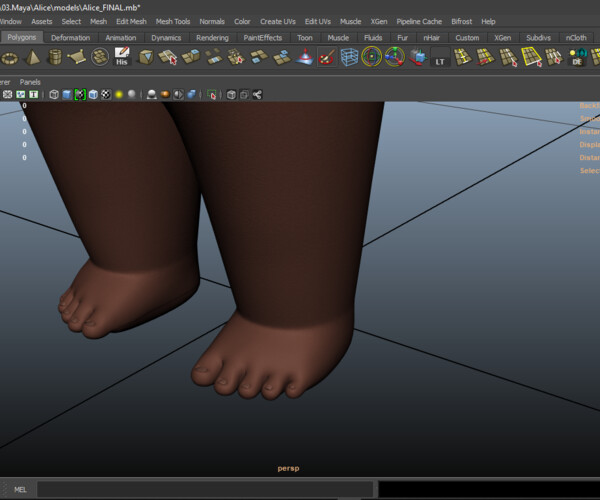Select the Append to Polygon shelf icon
Screen dimensions: 600x500
point(236,57)
